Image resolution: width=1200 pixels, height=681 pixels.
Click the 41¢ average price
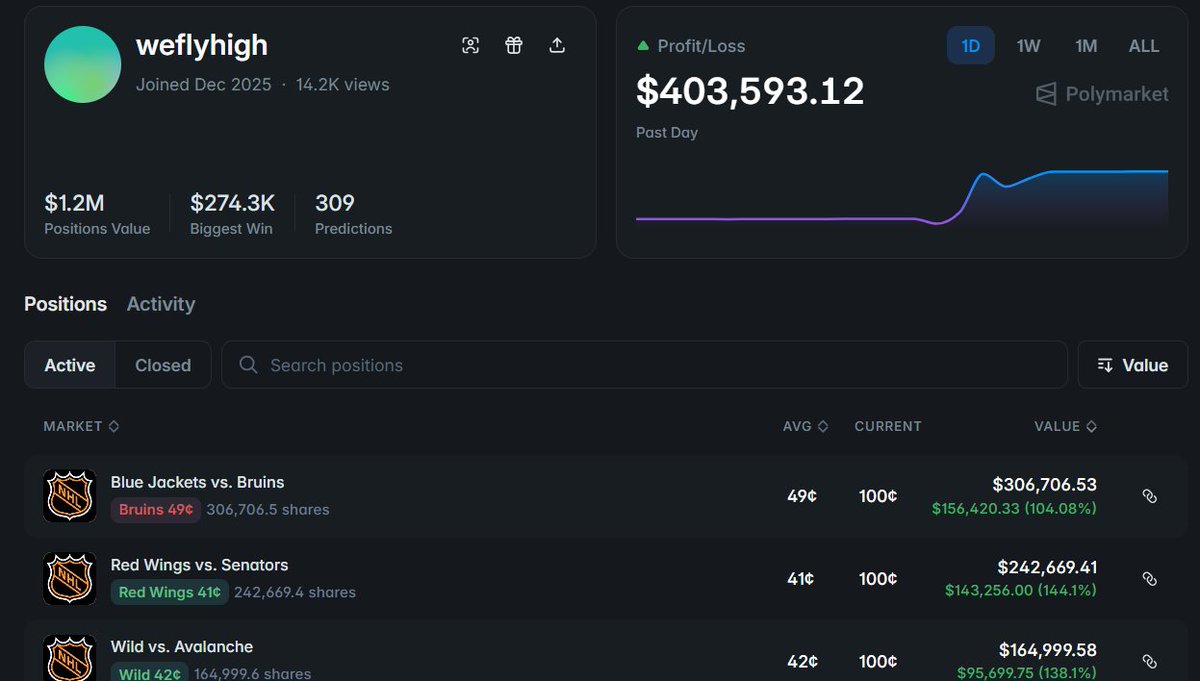click(x=801, y=579)
